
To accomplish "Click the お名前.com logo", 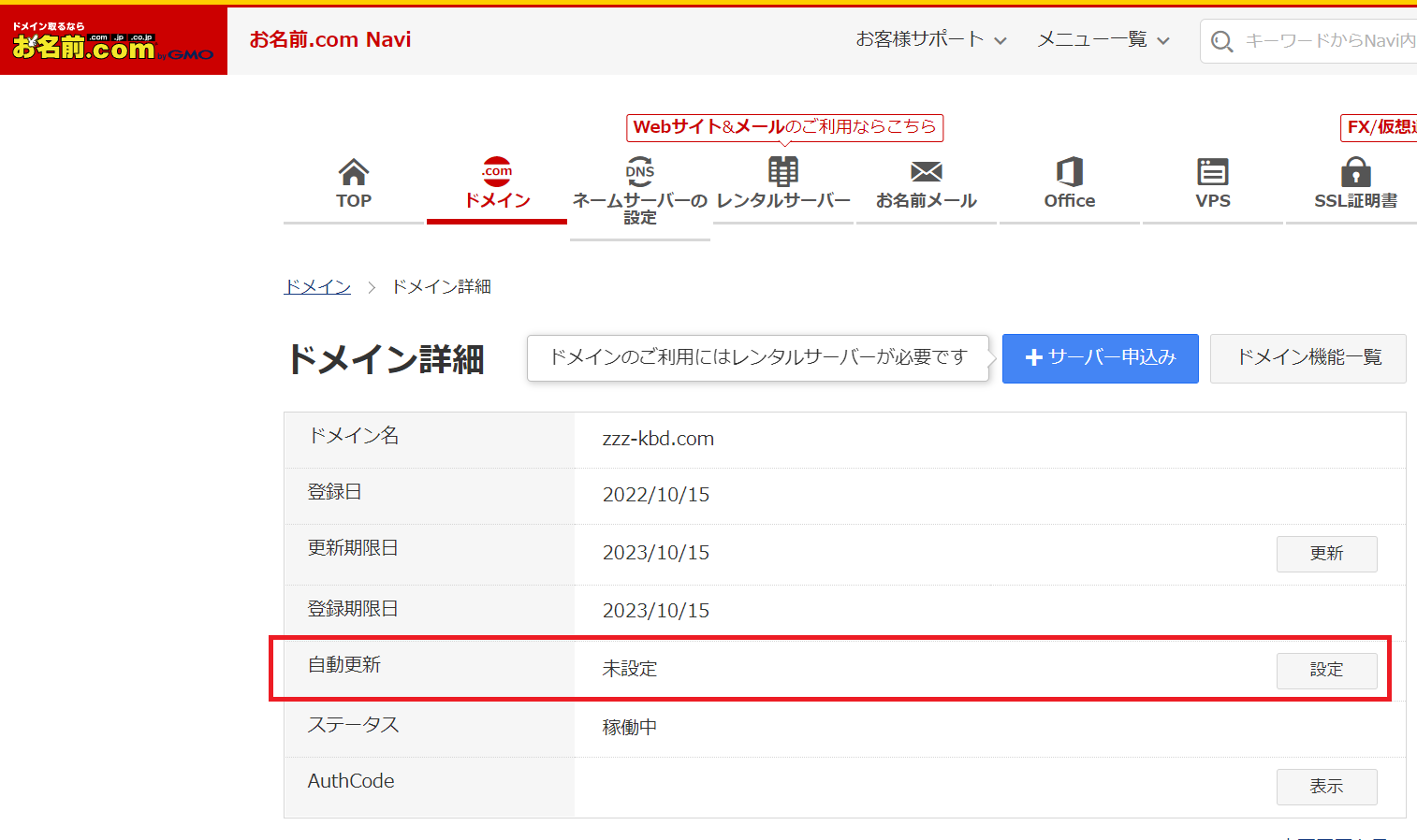I will (x=113, y=41).
